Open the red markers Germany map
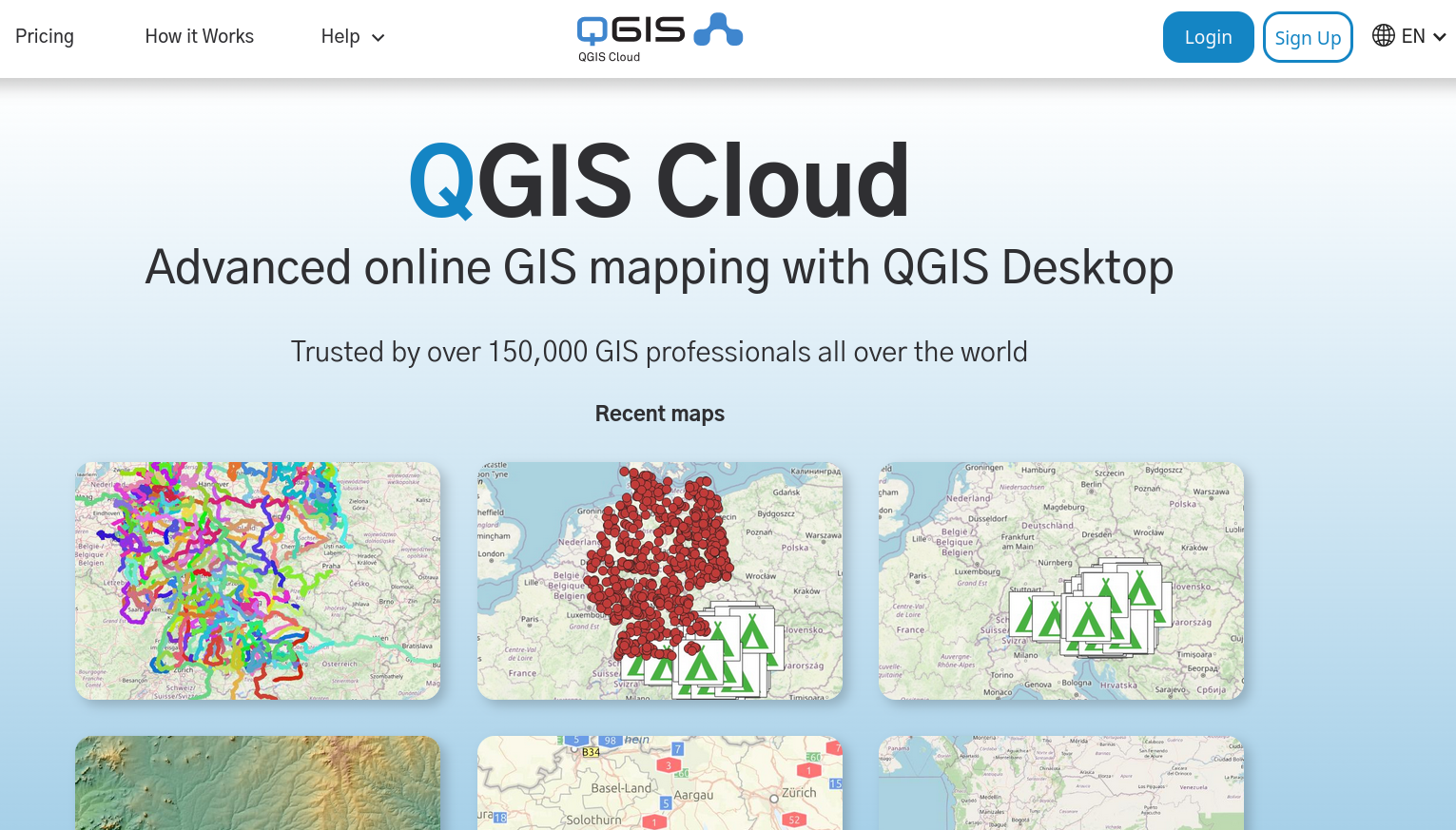 click(x=659, y=580)
